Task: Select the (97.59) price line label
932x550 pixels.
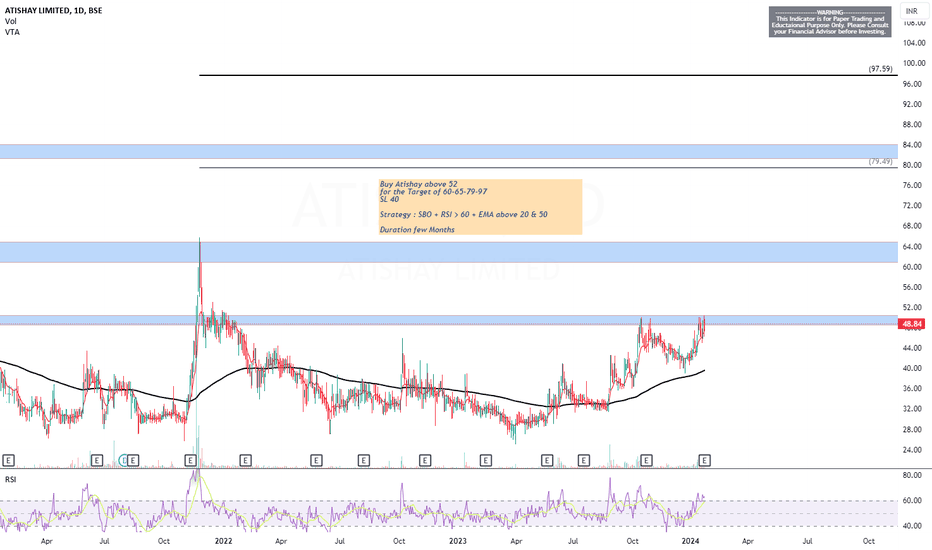Action: (880, 69)
